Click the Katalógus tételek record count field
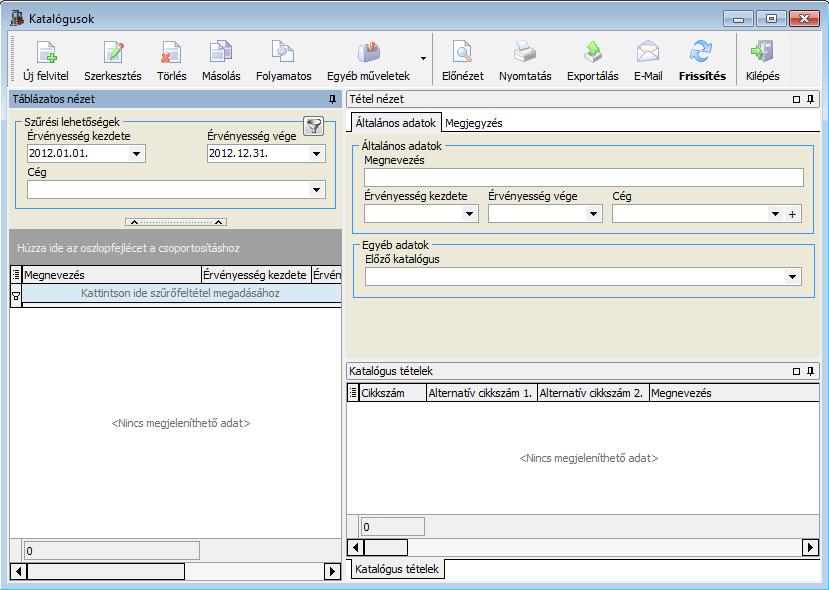This screenshot has width=829, height=590. tap(392, 527)
